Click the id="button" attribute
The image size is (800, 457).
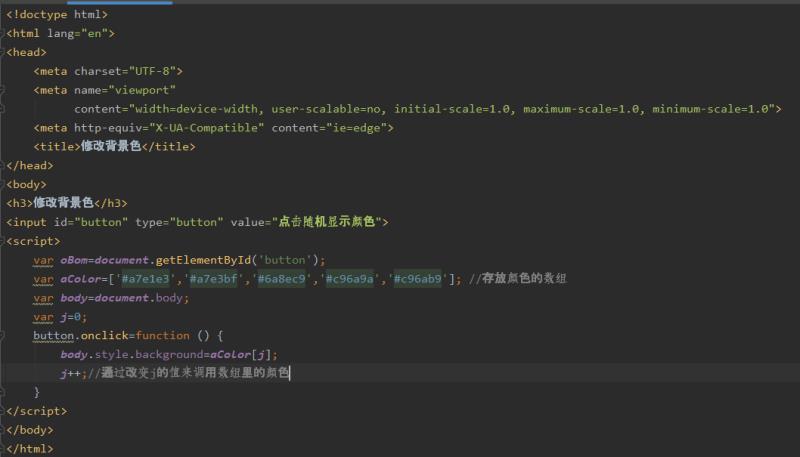91,222
